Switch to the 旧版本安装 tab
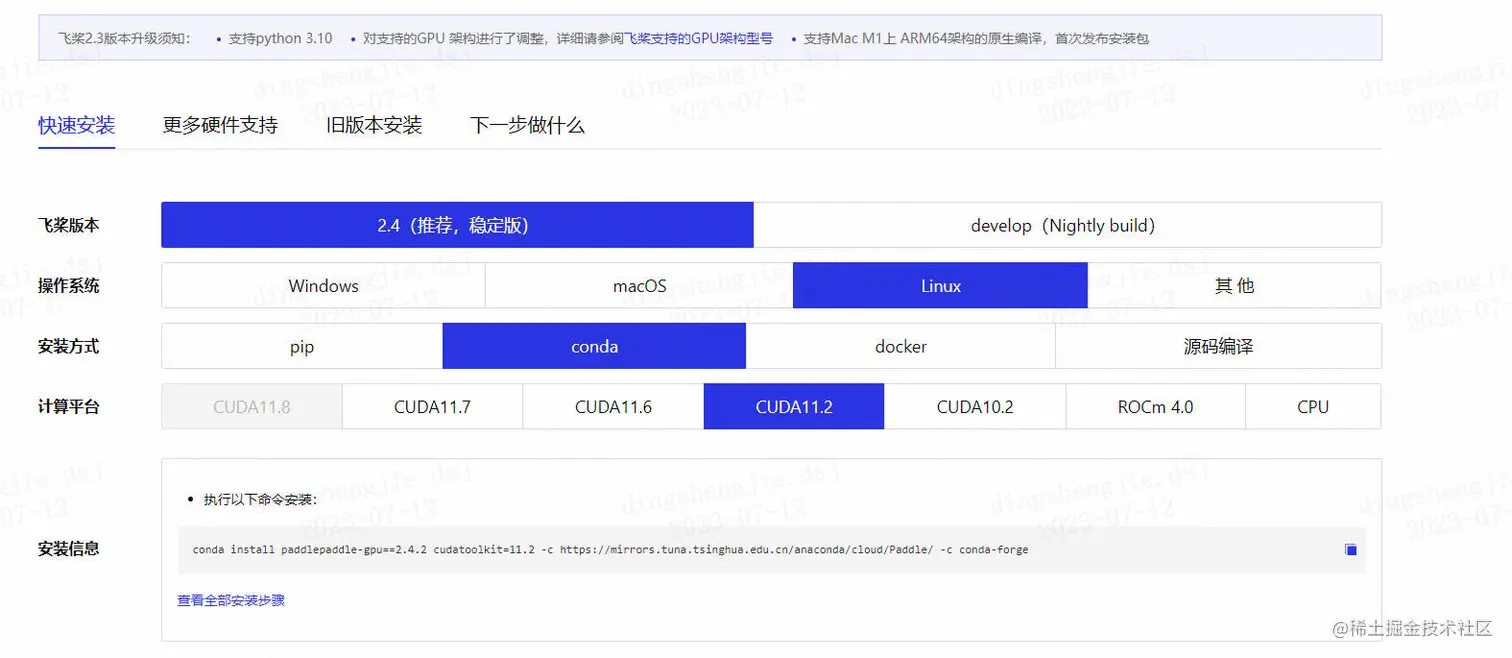This screenshot has height=658, width=1512. [373, 124]
